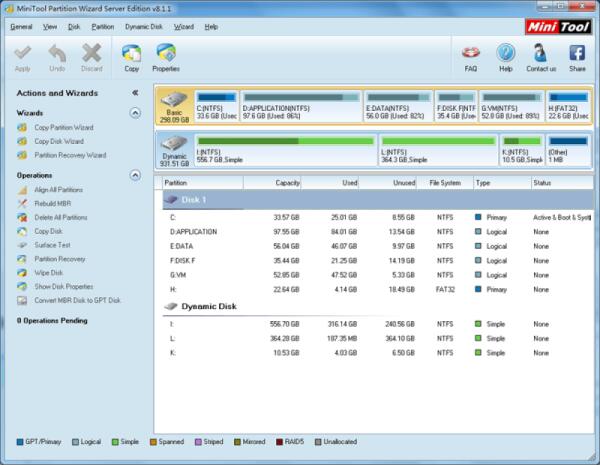Screen dimensions: 600x465
Task: Select the G:VM row in partition list
Action: click(x=181, y=274)
